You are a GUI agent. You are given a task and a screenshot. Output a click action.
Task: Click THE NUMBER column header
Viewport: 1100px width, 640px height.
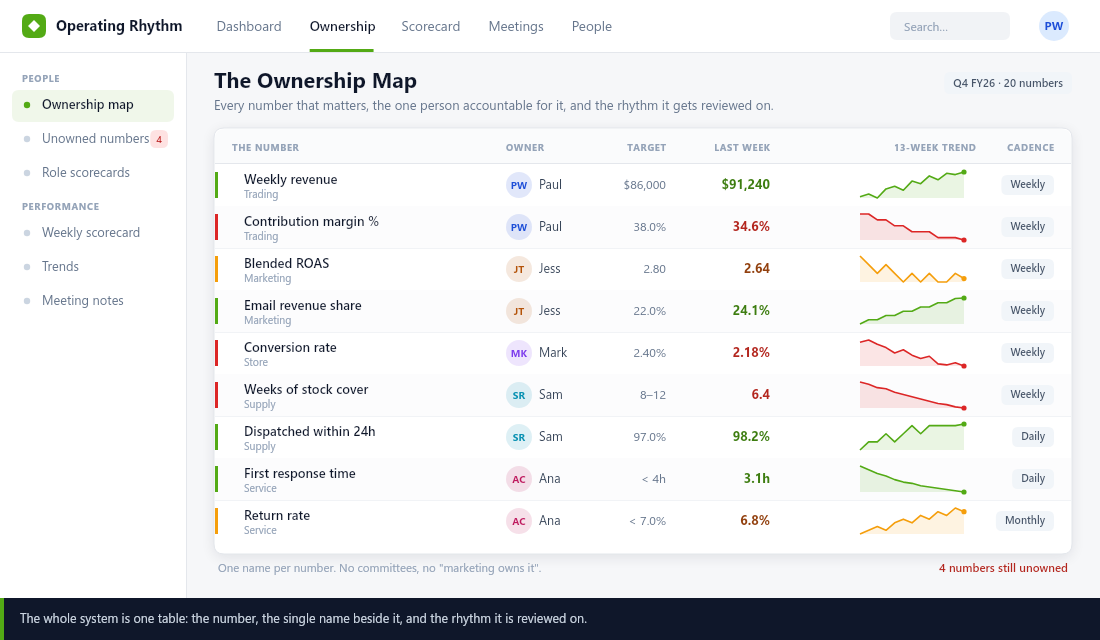click(265, 148)
